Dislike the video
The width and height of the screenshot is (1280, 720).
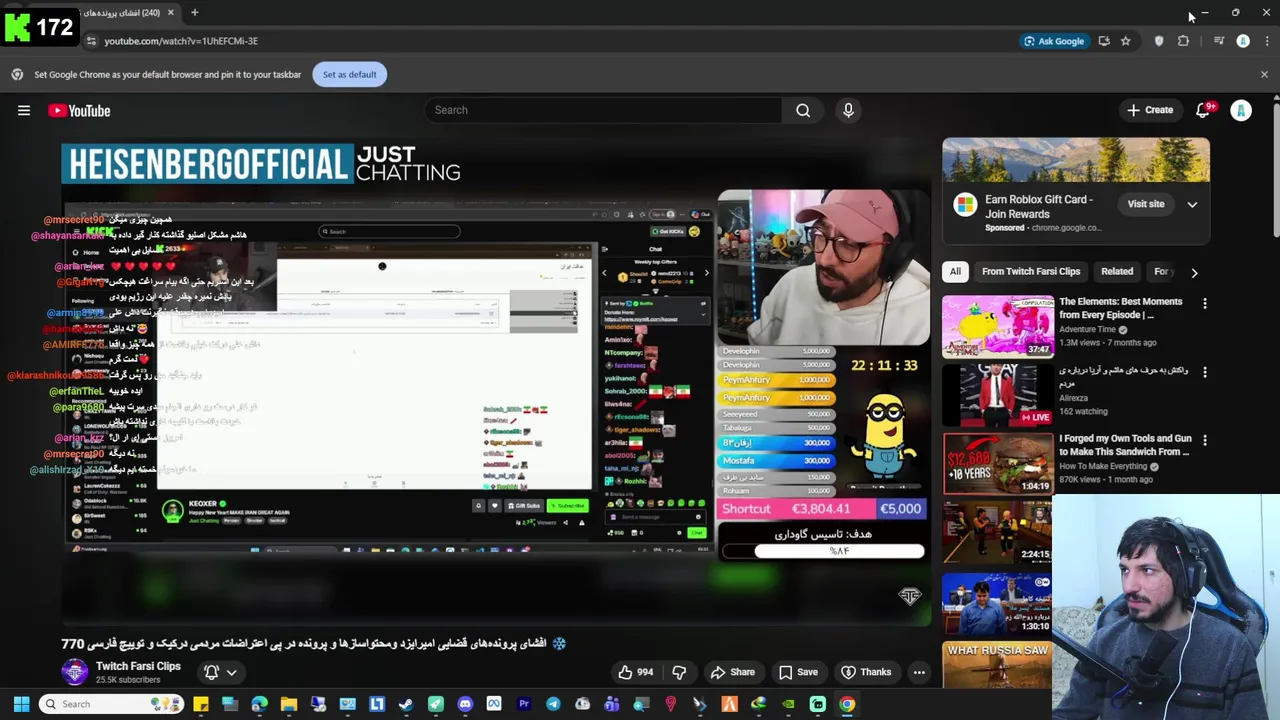[x=679, y=672]
